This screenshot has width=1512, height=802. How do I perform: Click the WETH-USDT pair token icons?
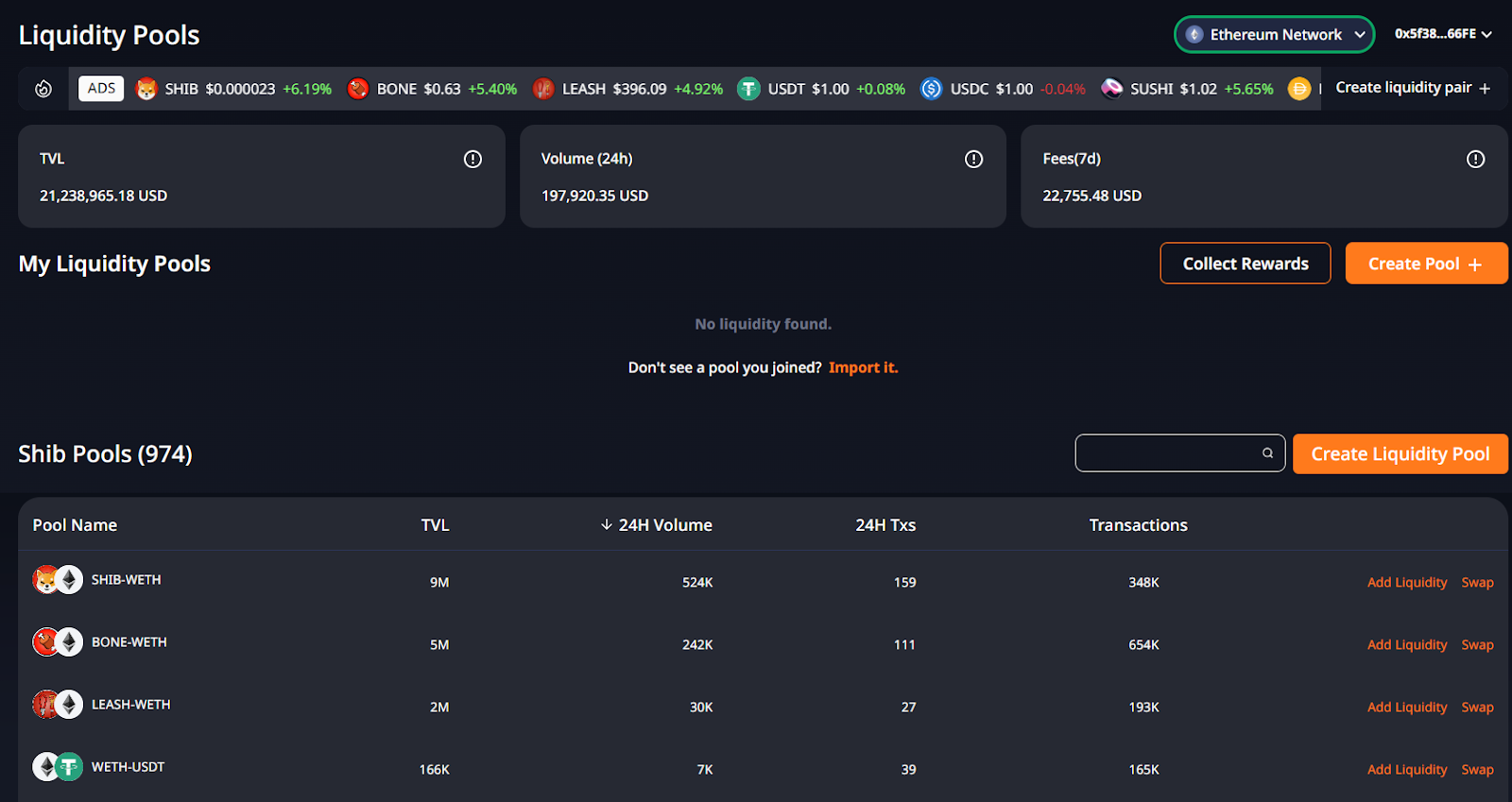(x=58, y=766)
